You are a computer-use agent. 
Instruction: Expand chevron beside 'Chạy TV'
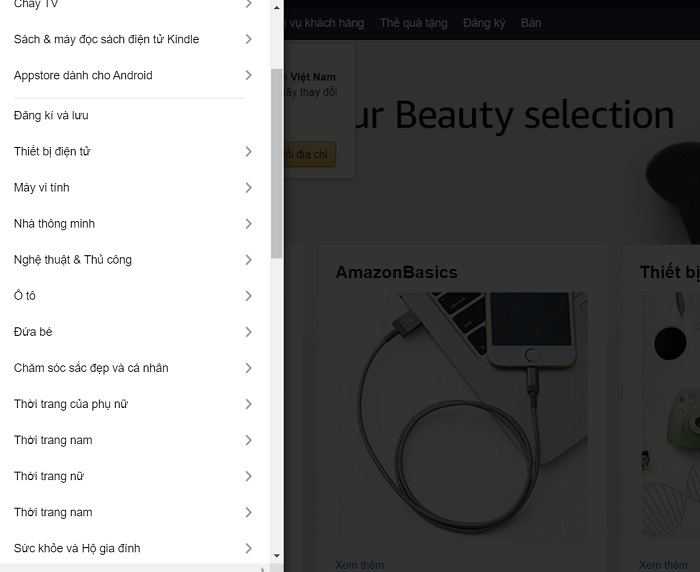[249, 4]
